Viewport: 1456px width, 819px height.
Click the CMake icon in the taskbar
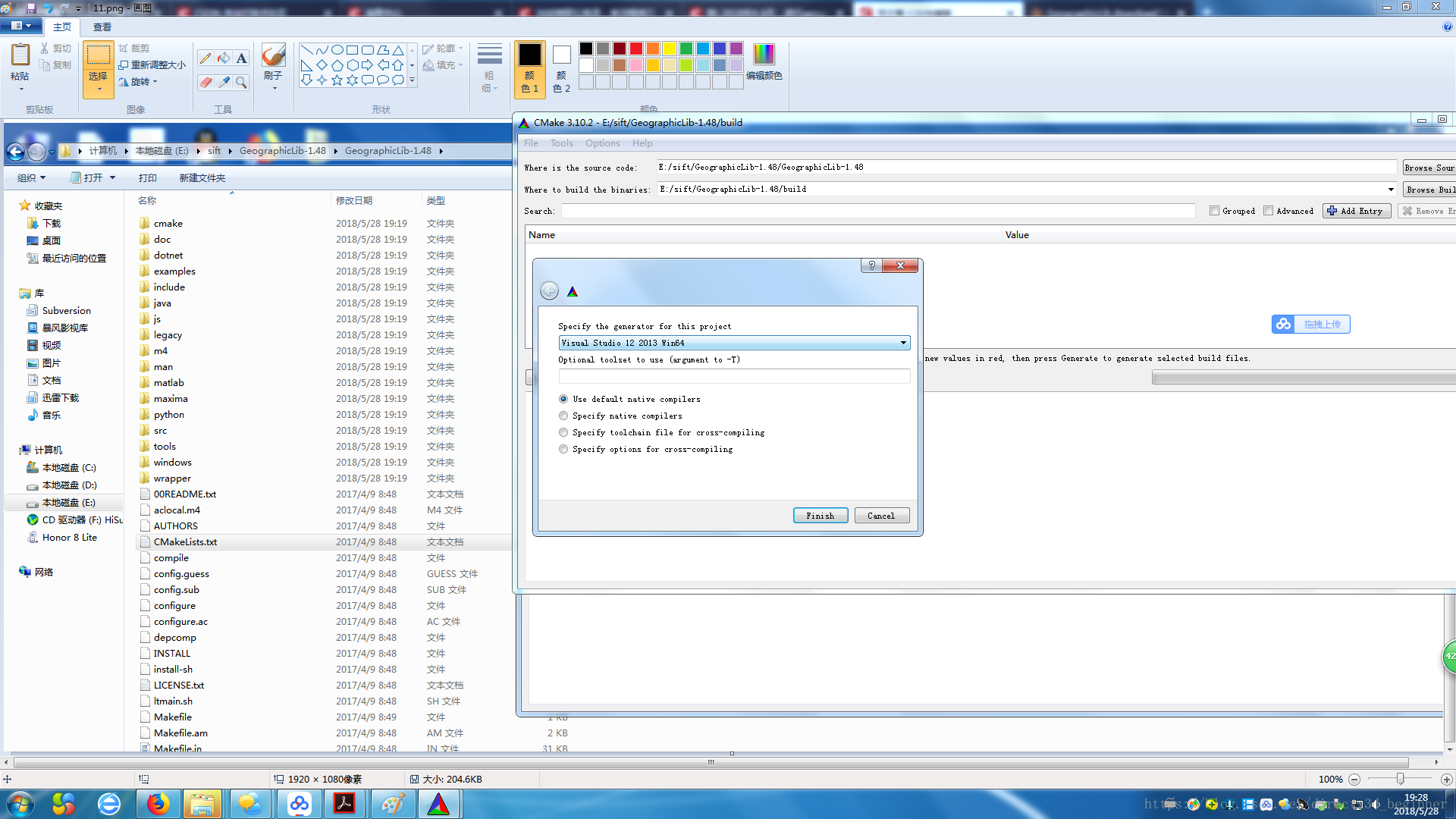[438, 804]
